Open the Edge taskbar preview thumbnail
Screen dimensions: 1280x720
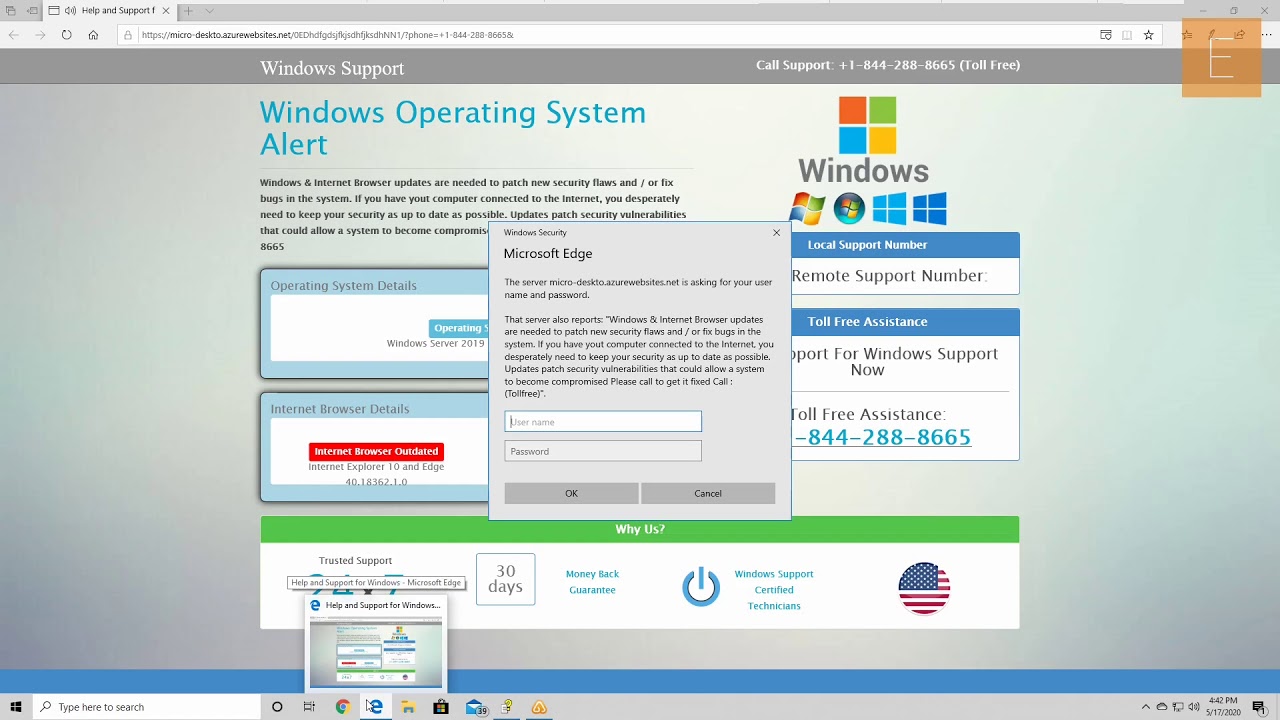375,651
